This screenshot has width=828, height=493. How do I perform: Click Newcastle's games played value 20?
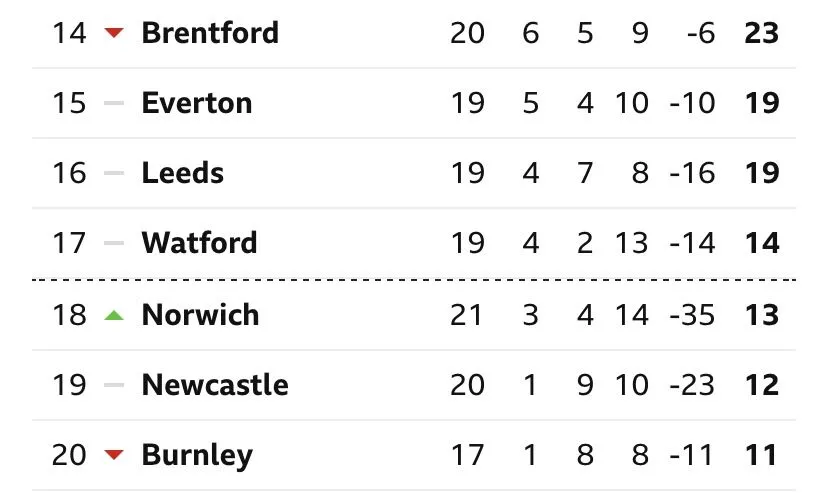click(x=467, y=385)
